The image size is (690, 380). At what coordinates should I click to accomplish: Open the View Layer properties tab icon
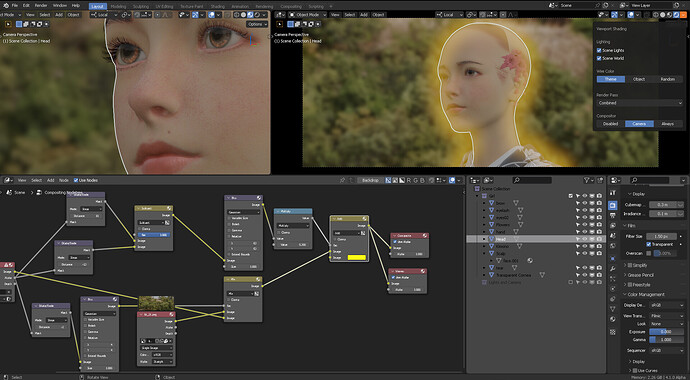pyautogui.click(x=613, y=225)
